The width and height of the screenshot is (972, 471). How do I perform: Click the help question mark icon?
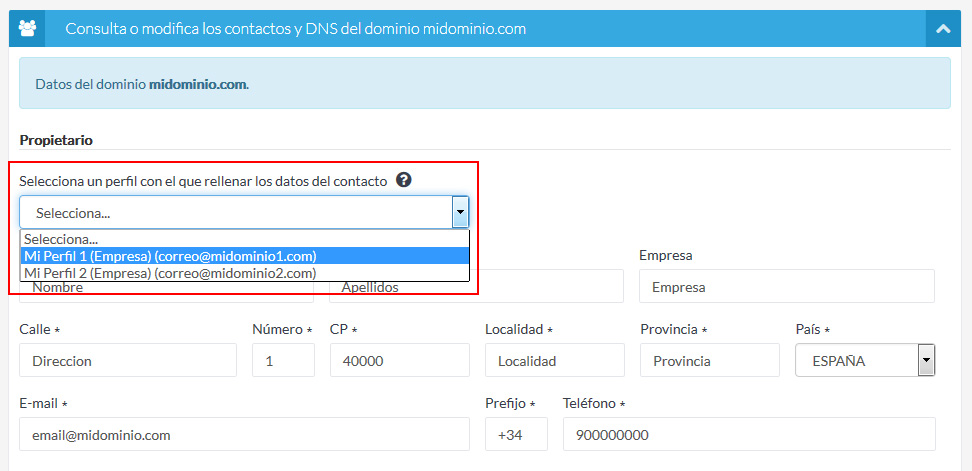[404, 180]
